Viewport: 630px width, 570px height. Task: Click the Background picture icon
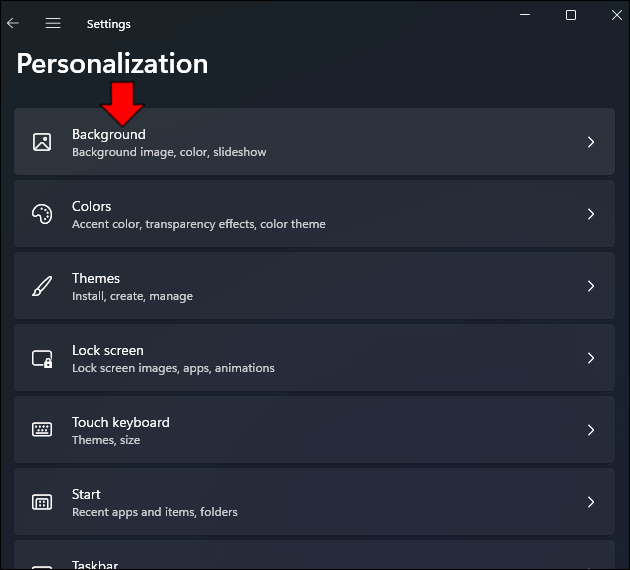42,142
